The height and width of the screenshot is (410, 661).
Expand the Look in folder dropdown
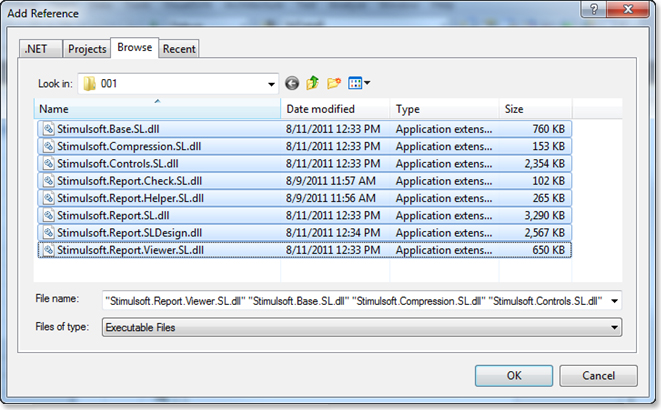click(x=271, y=84)
